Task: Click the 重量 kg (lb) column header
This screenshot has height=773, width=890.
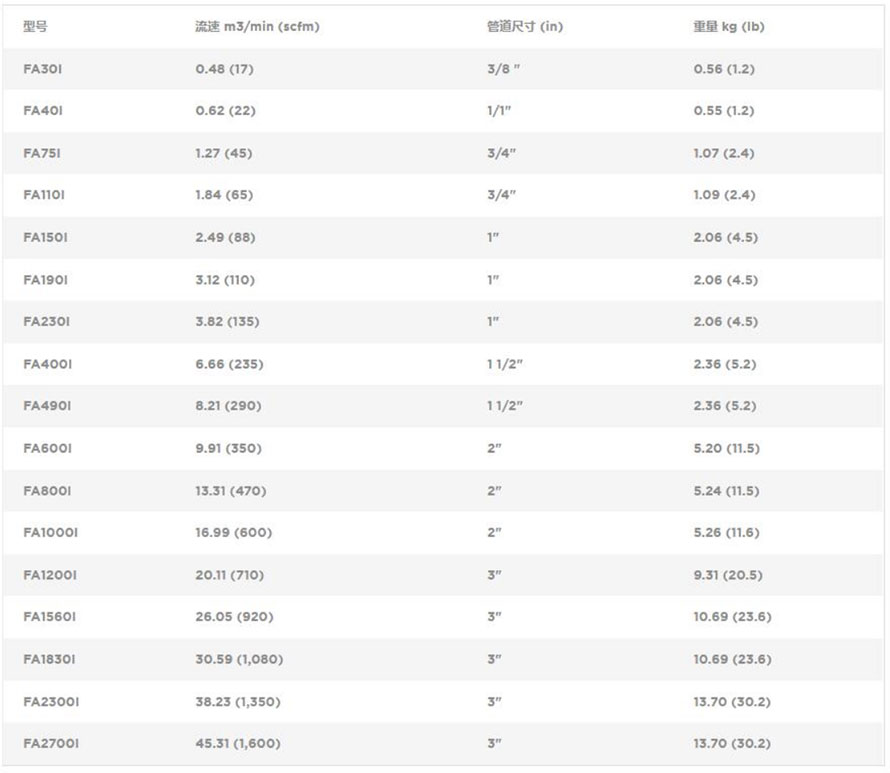Action: 728,27
